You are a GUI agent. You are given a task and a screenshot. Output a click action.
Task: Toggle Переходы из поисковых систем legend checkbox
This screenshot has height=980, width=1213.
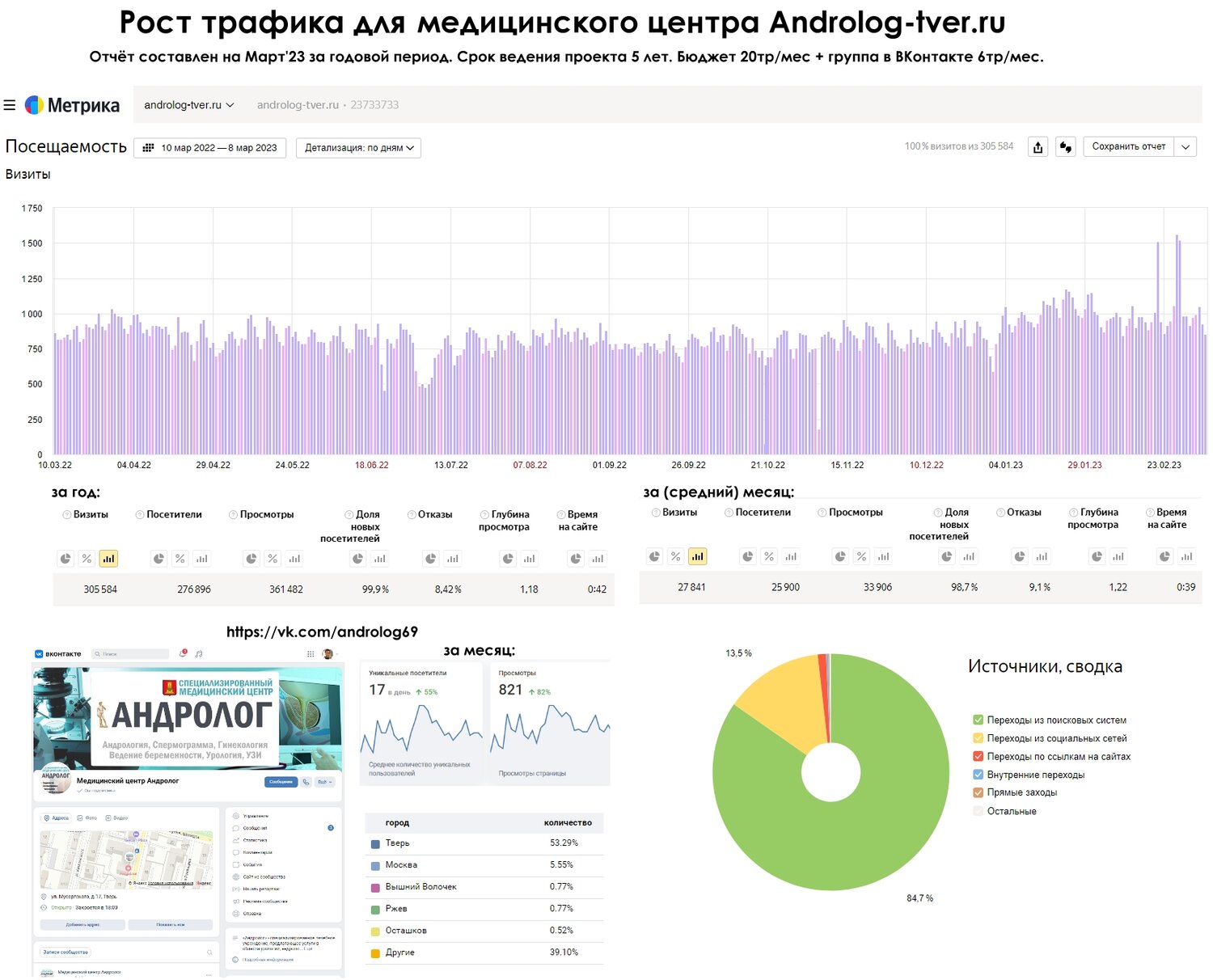point(978,720)
